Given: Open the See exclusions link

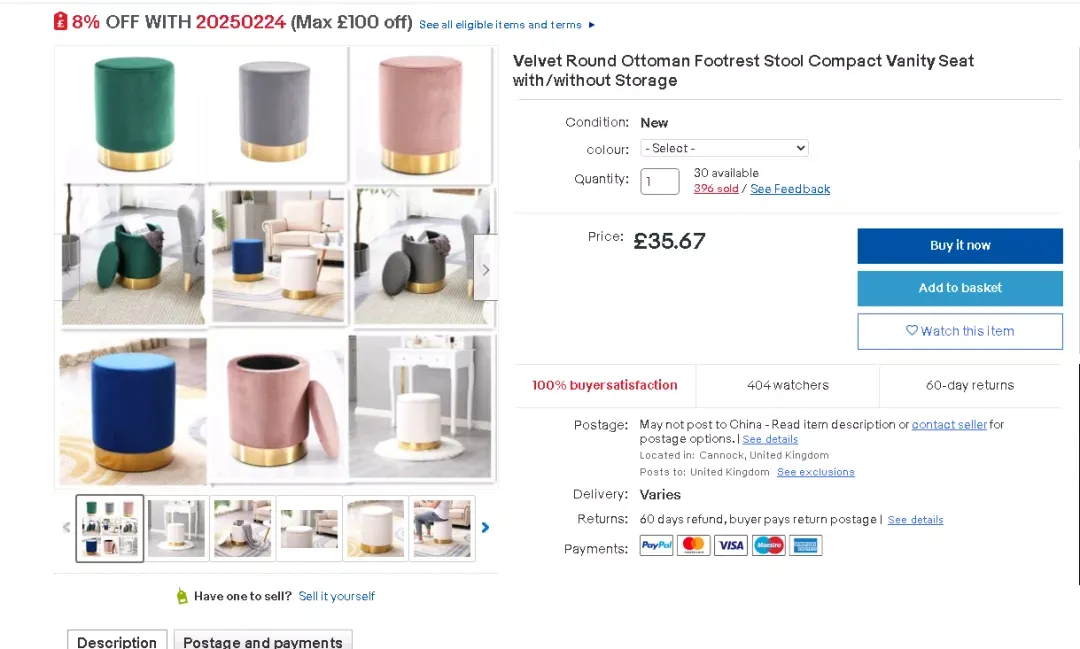Looking at the screenshot, I should click(816, 472).
